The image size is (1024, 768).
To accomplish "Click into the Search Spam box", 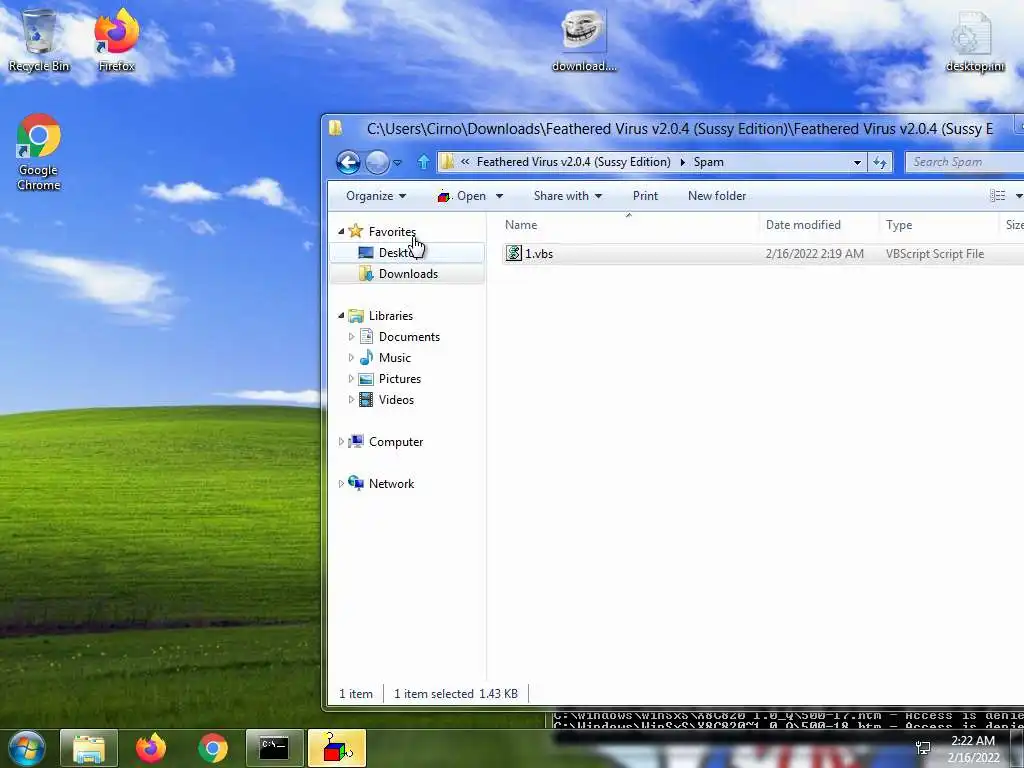I will point(964,162).
